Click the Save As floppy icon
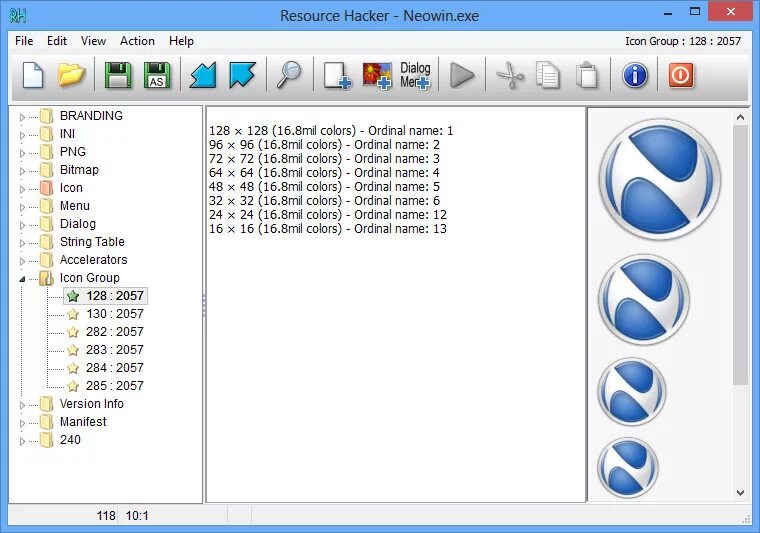Image resolution: width=760 pixels, height=533 pixels. click(157, 75)
